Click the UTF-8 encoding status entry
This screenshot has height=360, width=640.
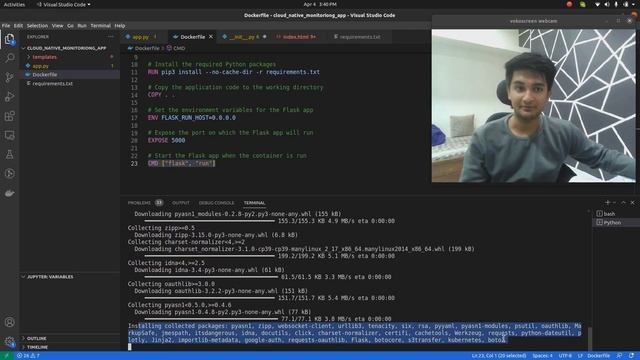(x=565, y=356)
